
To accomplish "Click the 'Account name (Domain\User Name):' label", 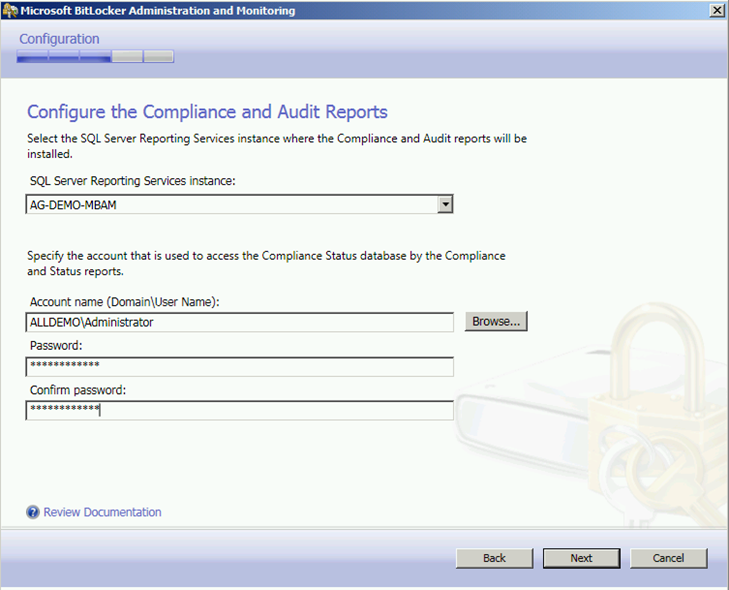I will click(x=125, y=302).
